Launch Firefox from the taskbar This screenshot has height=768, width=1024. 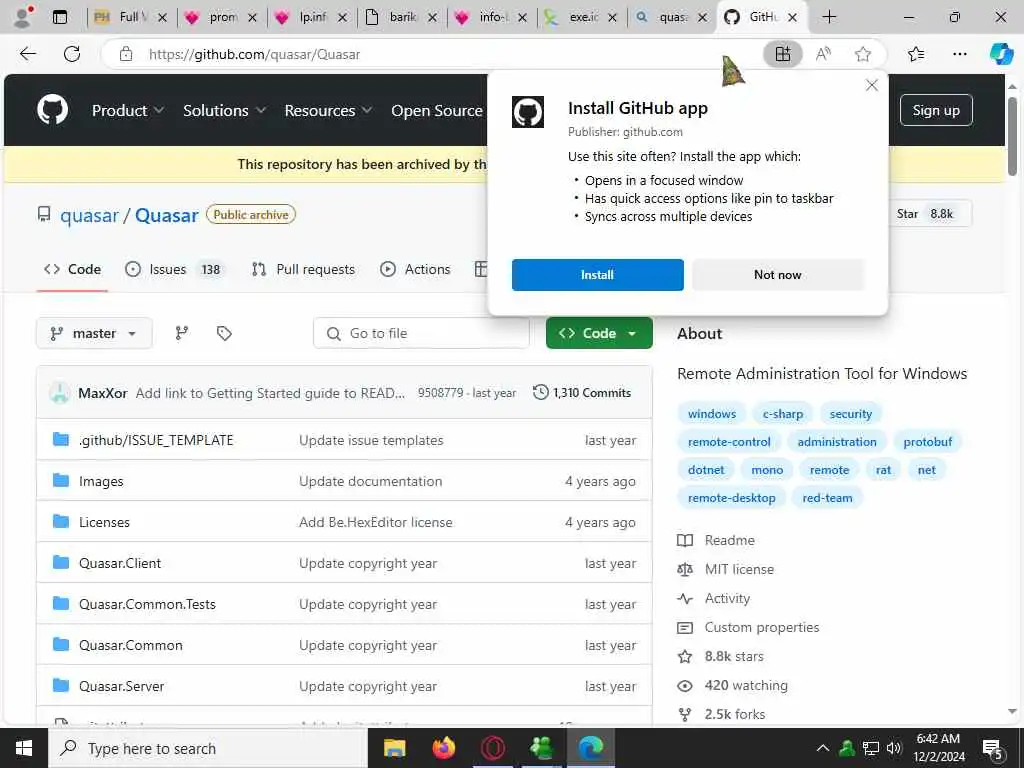pyautogui.click(x=444, y=748)
